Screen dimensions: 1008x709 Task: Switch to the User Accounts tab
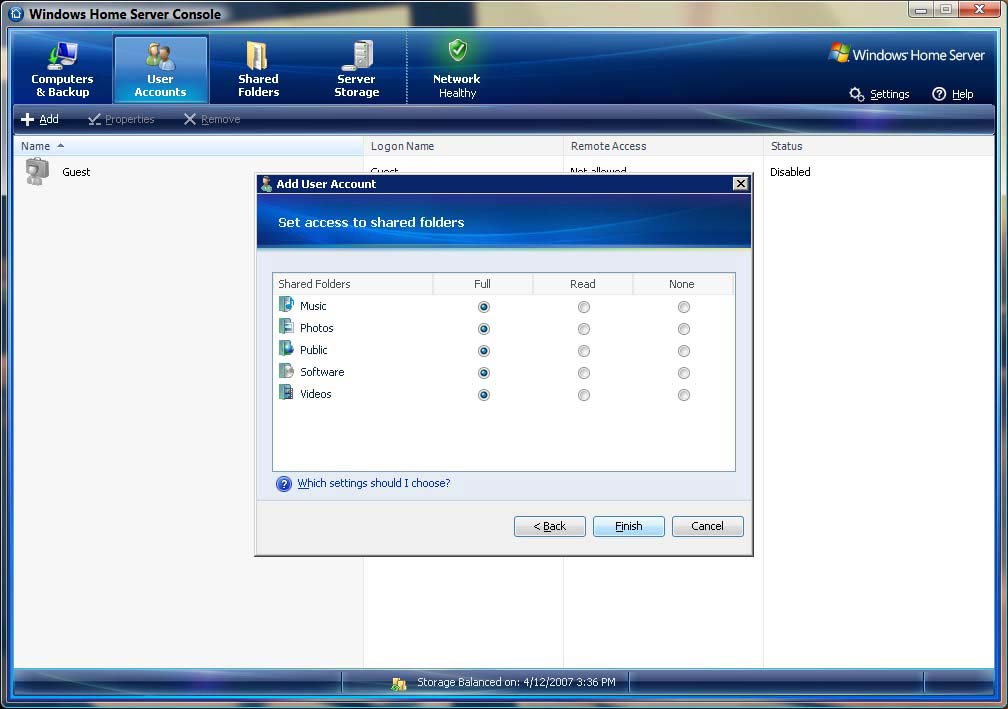[160, 69]
